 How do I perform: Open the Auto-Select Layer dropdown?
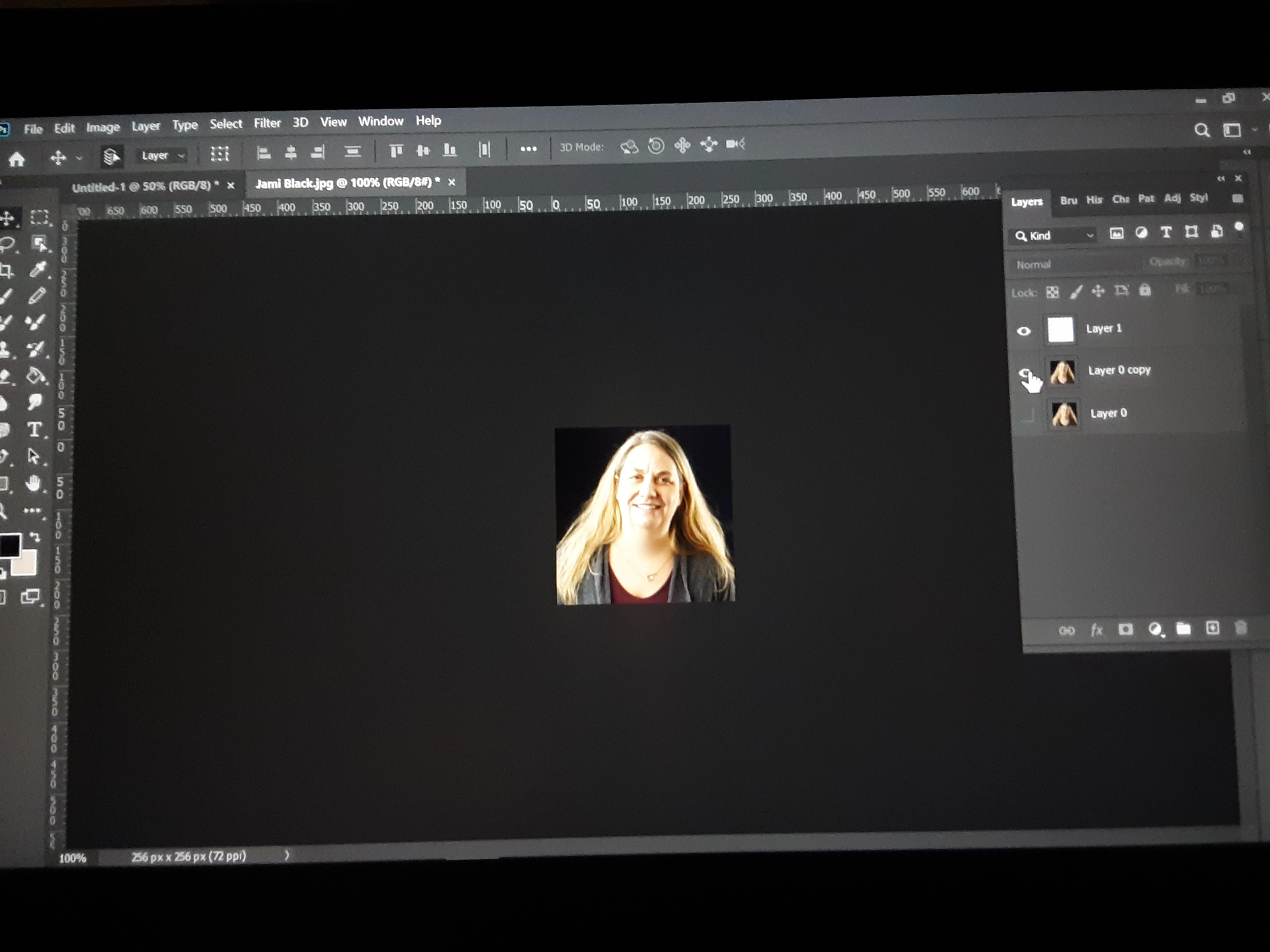pyautogui.click(x=163, y=156)
